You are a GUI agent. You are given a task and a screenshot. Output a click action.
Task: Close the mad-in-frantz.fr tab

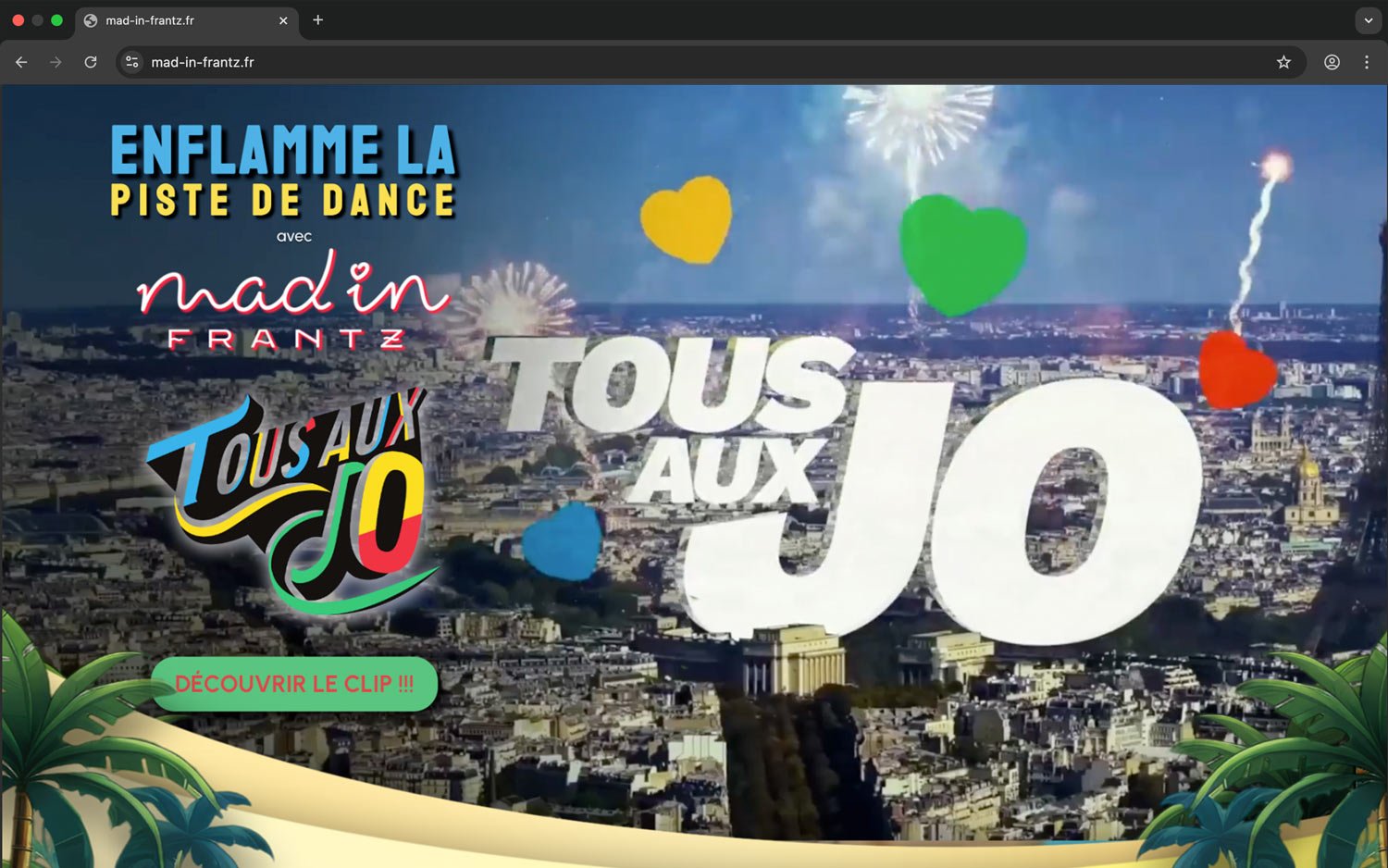click(x=283, y=20)
